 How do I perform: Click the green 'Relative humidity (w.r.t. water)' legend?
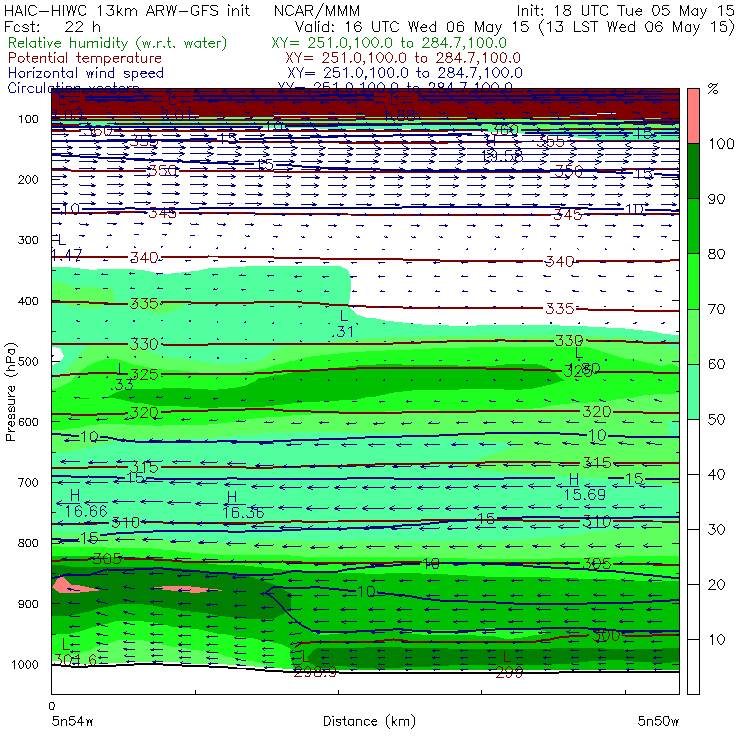coord(118,43)
